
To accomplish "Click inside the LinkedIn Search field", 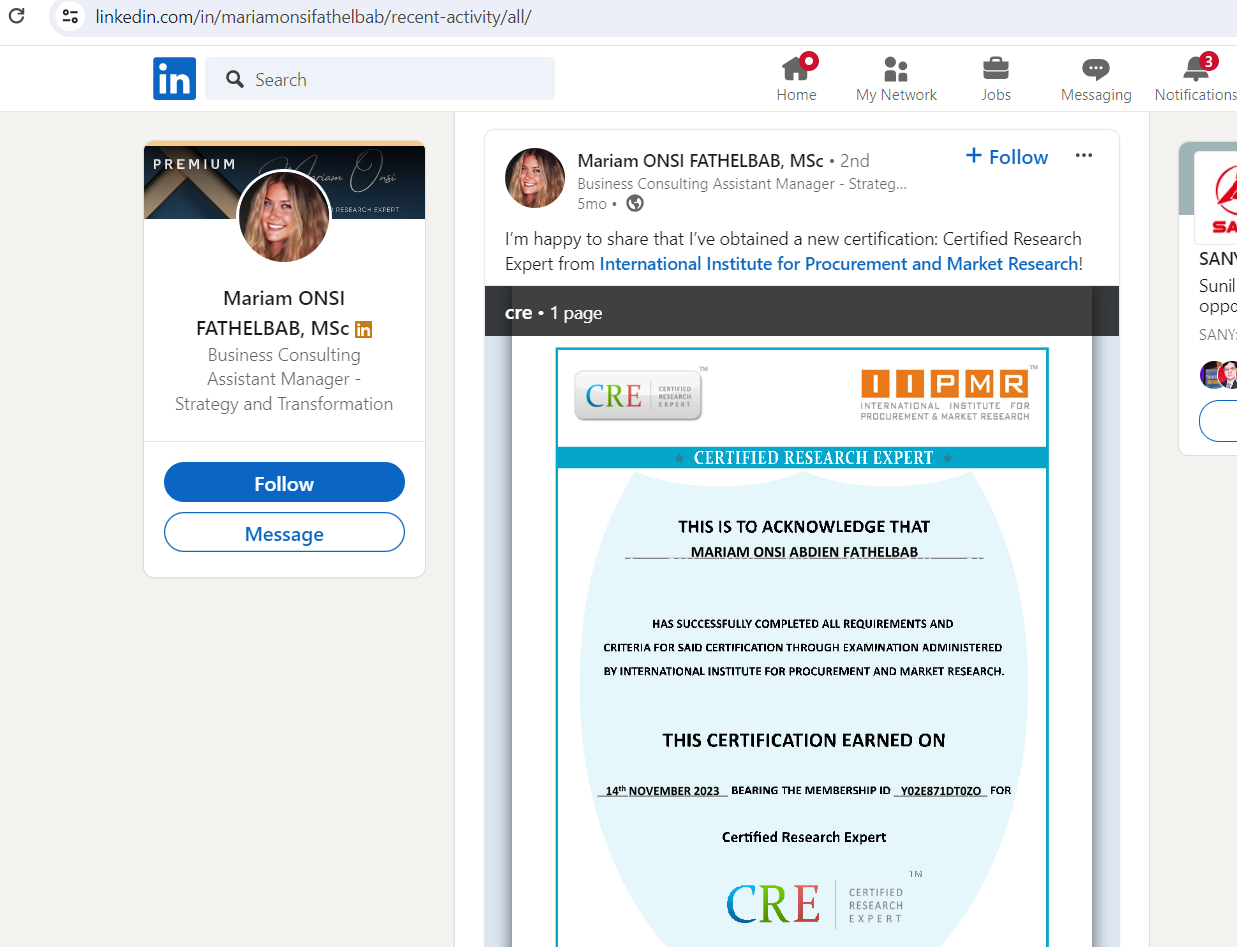I will click(x=380, y=79).
